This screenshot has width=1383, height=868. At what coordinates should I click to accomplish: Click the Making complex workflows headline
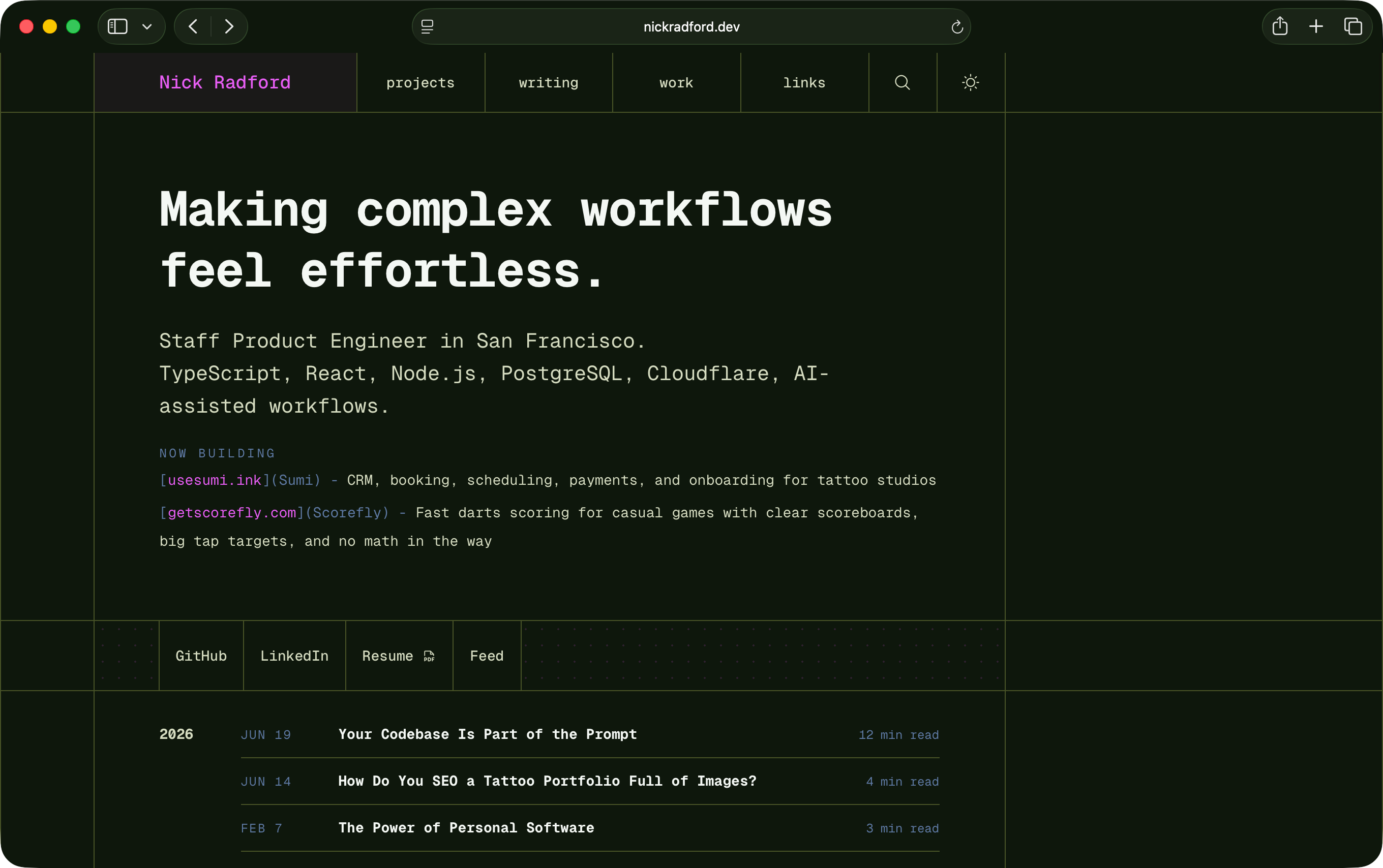click(496, 239)
